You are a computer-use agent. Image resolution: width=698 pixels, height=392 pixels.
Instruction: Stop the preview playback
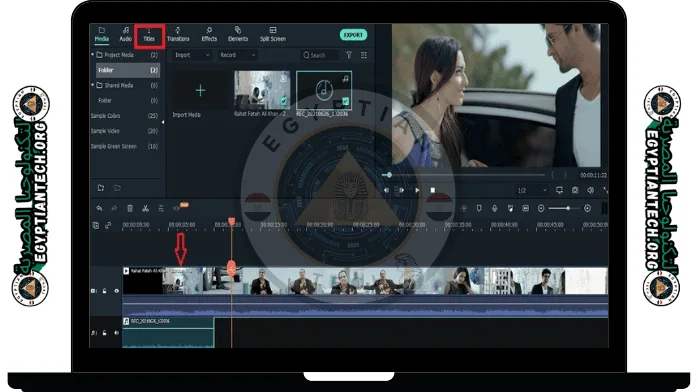(433, 190)
